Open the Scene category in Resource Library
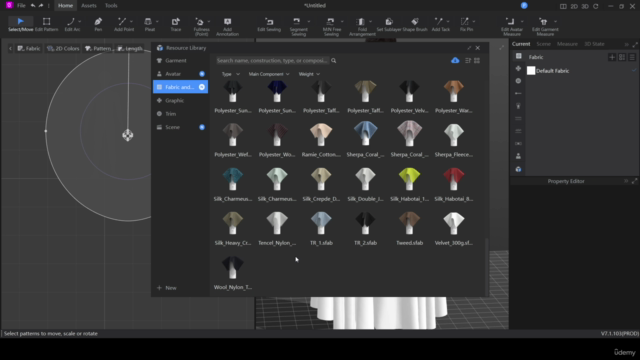 (x=180, y=127)
